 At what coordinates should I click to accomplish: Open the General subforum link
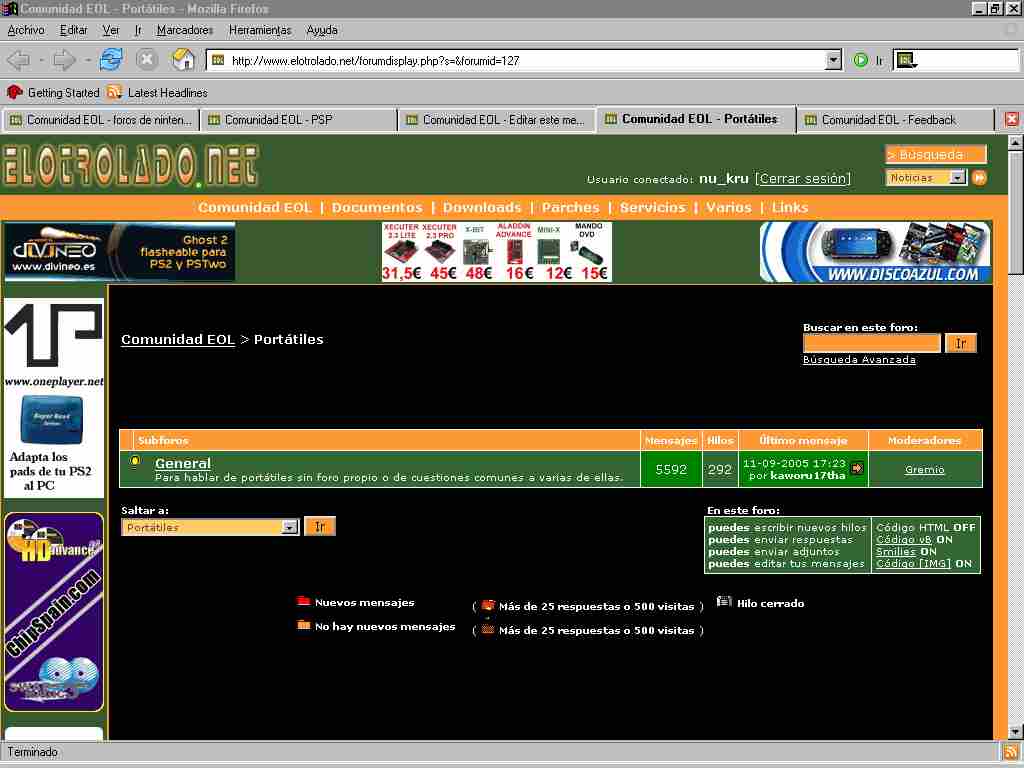click(183, 463)
